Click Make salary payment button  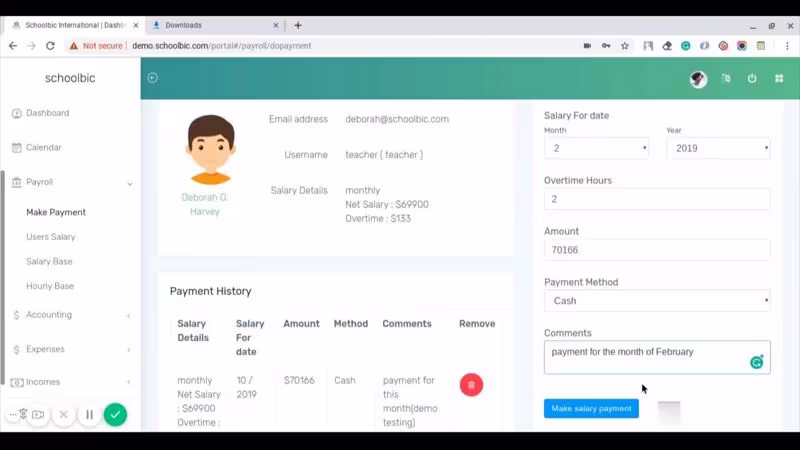pyautogui.click(x=591, y=409)
